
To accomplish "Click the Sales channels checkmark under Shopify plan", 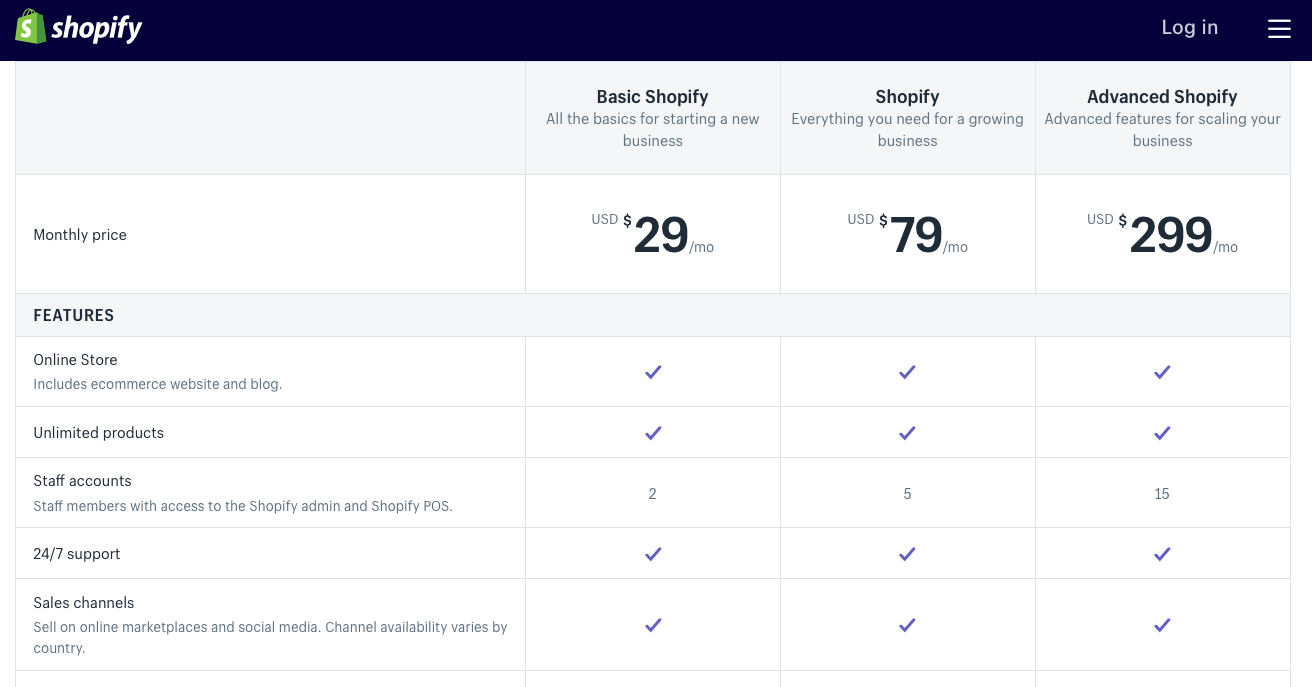I will click(907, 624).
